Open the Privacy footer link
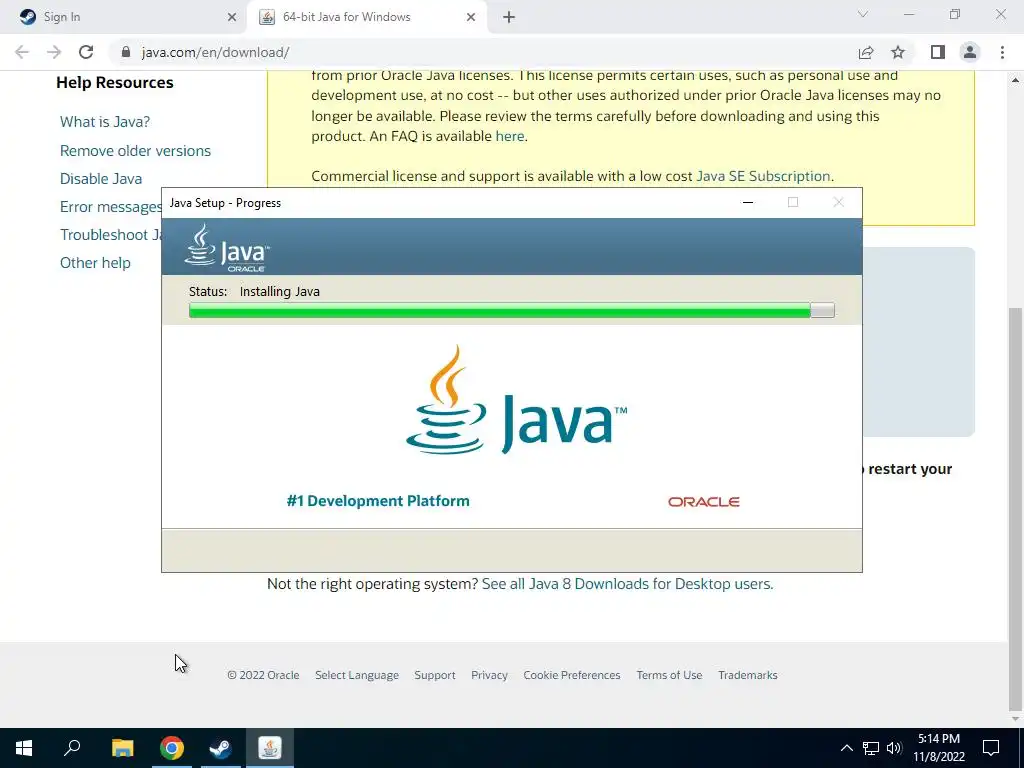The height and width of the screenshot is (768, 1024). click(489, 675)
